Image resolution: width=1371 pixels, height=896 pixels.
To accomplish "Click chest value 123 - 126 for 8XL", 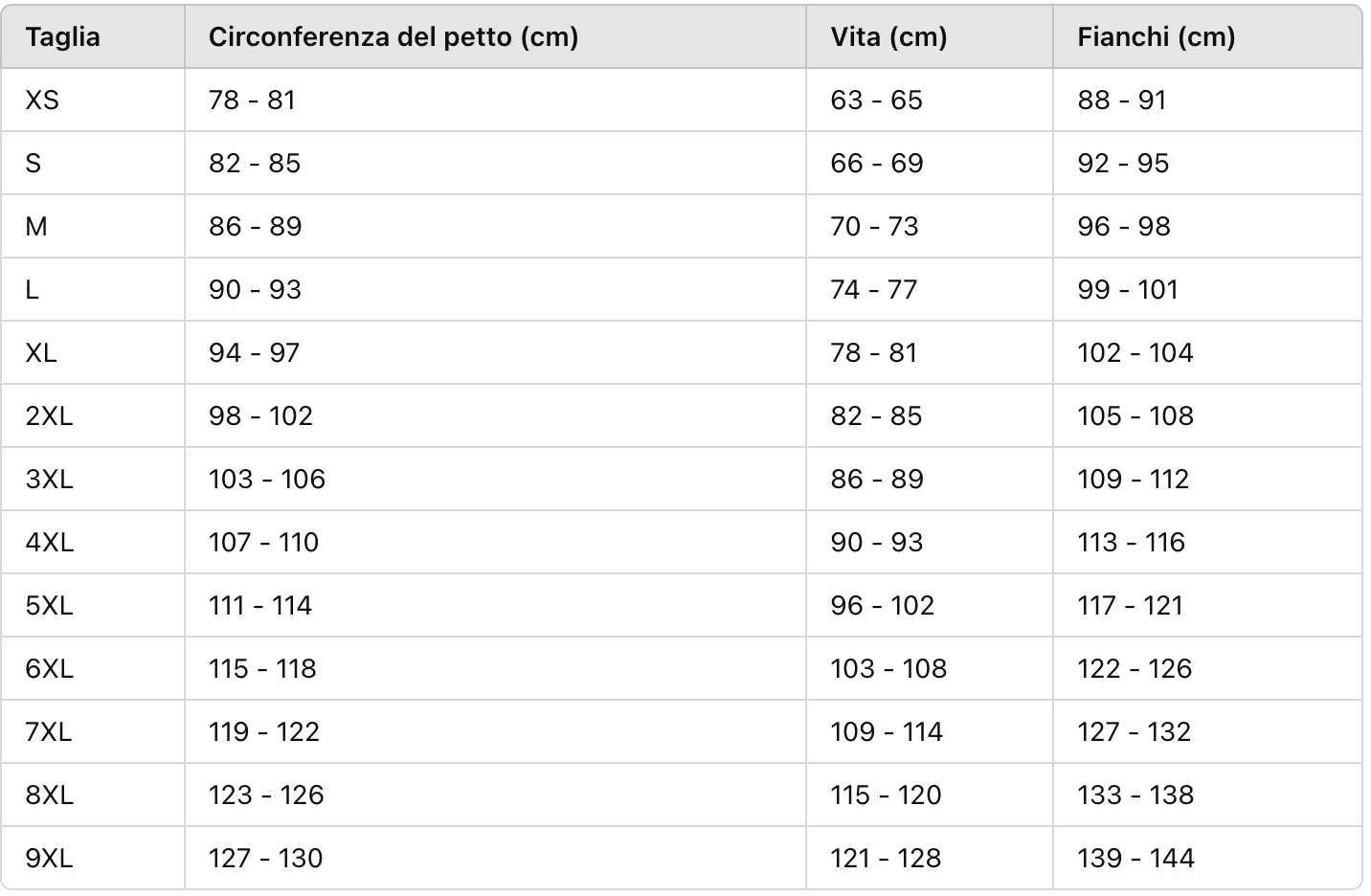I will [x=266, y=795].
